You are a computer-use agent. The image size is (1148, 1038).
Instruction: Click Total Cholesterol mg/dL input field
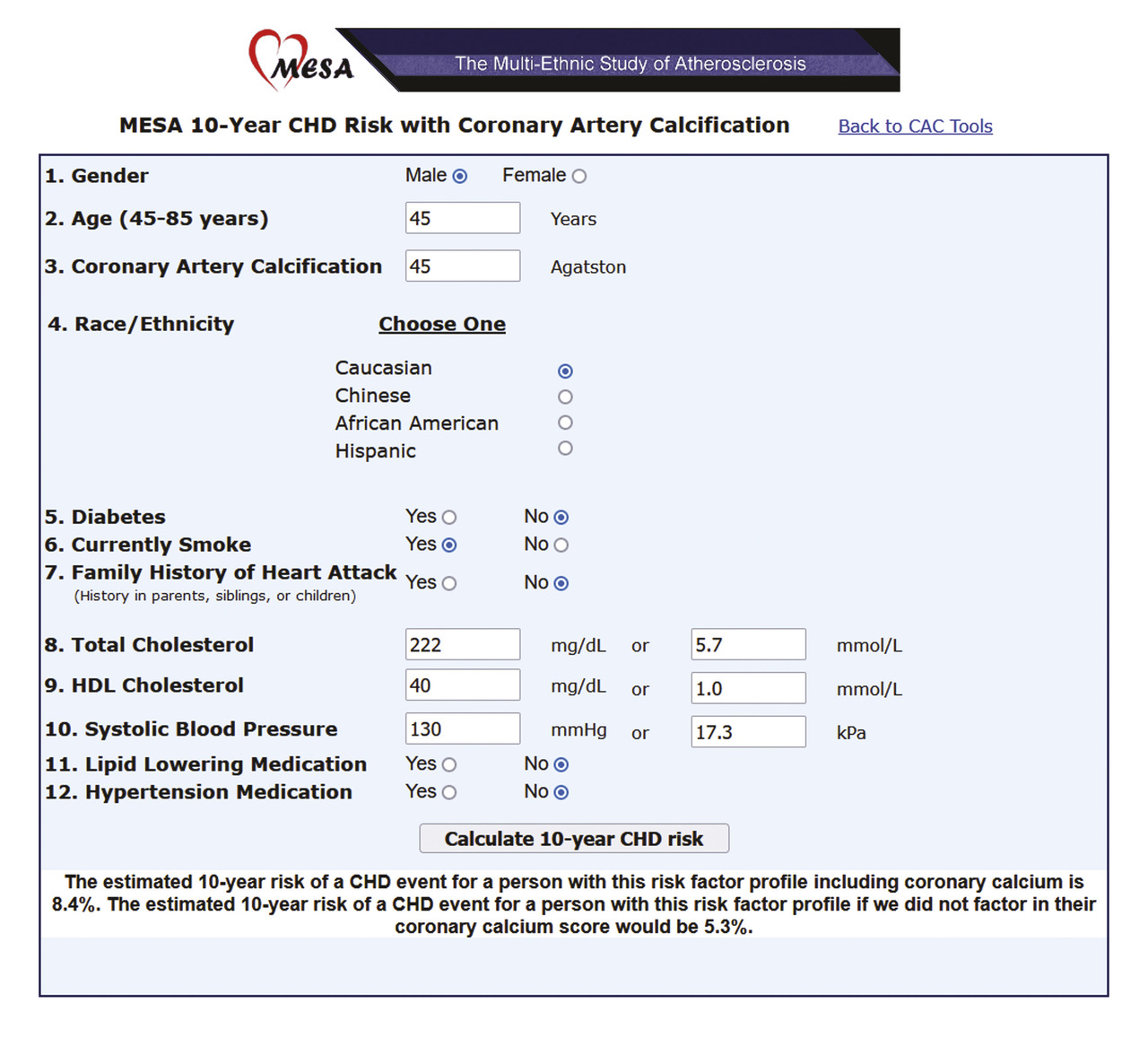click(462, 645)
